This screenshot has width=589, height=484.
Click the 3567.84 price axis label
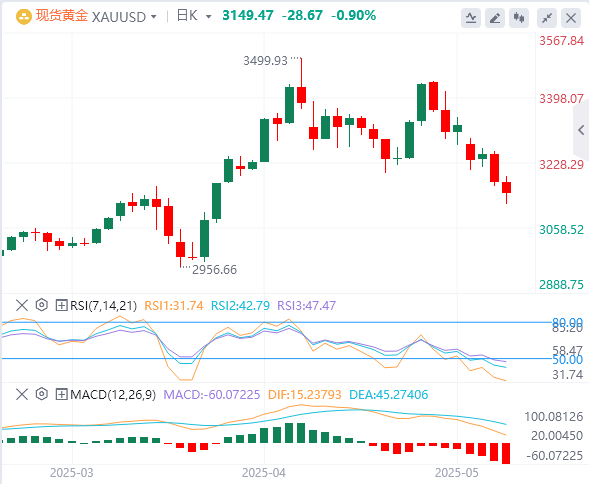click(x=562, y=41)
